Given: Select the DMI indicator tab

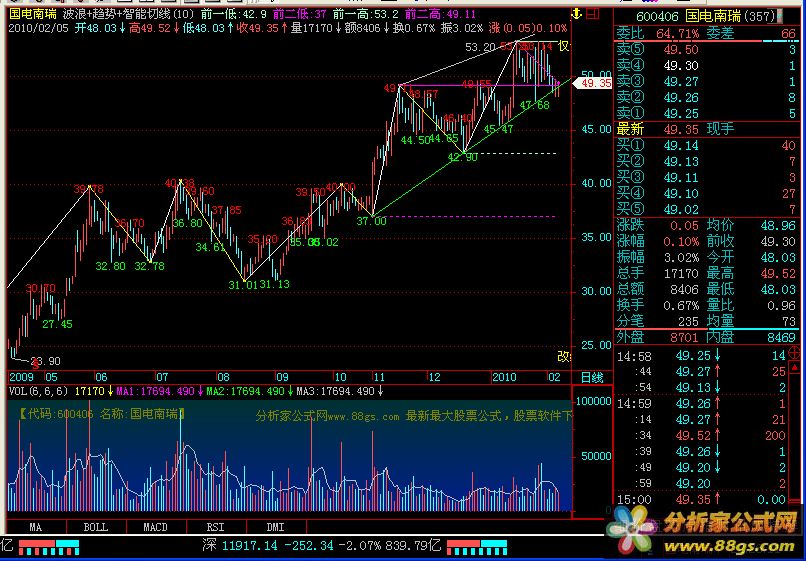Looking at the screenshot, I should click(x=274, y=526).
